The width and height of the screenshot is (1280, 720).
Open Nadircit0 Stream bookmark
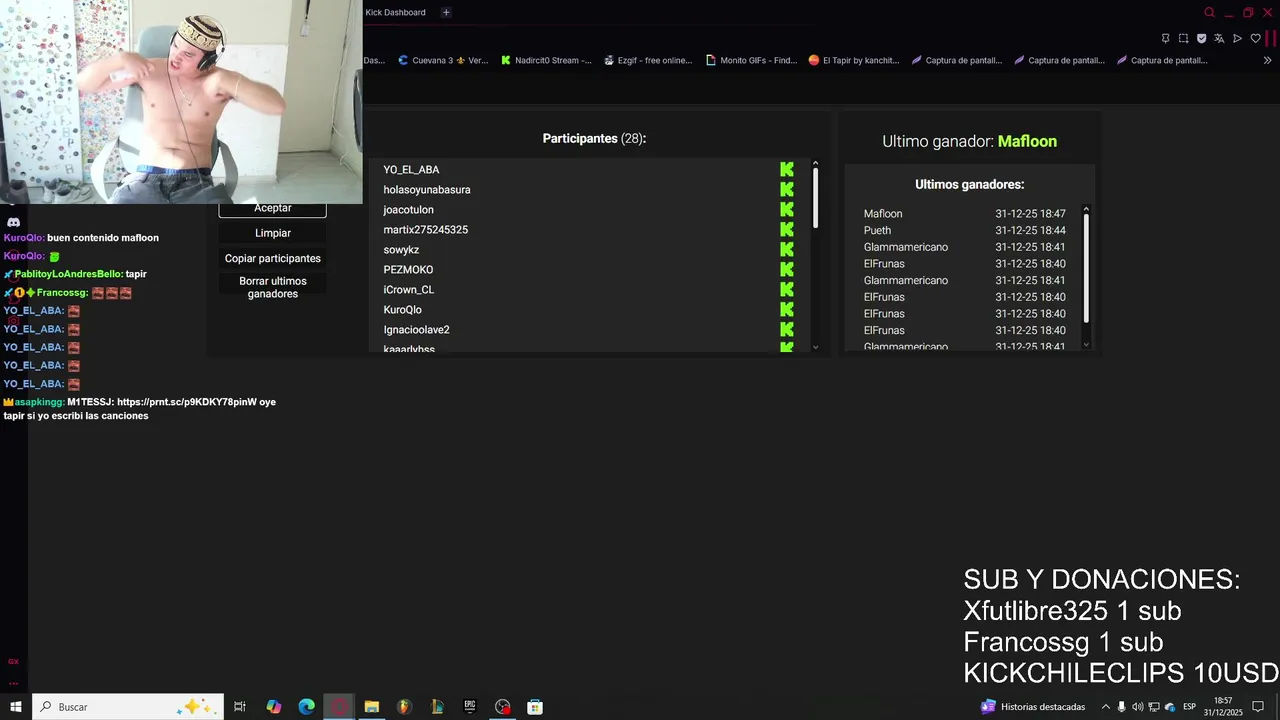pos(546,60)
